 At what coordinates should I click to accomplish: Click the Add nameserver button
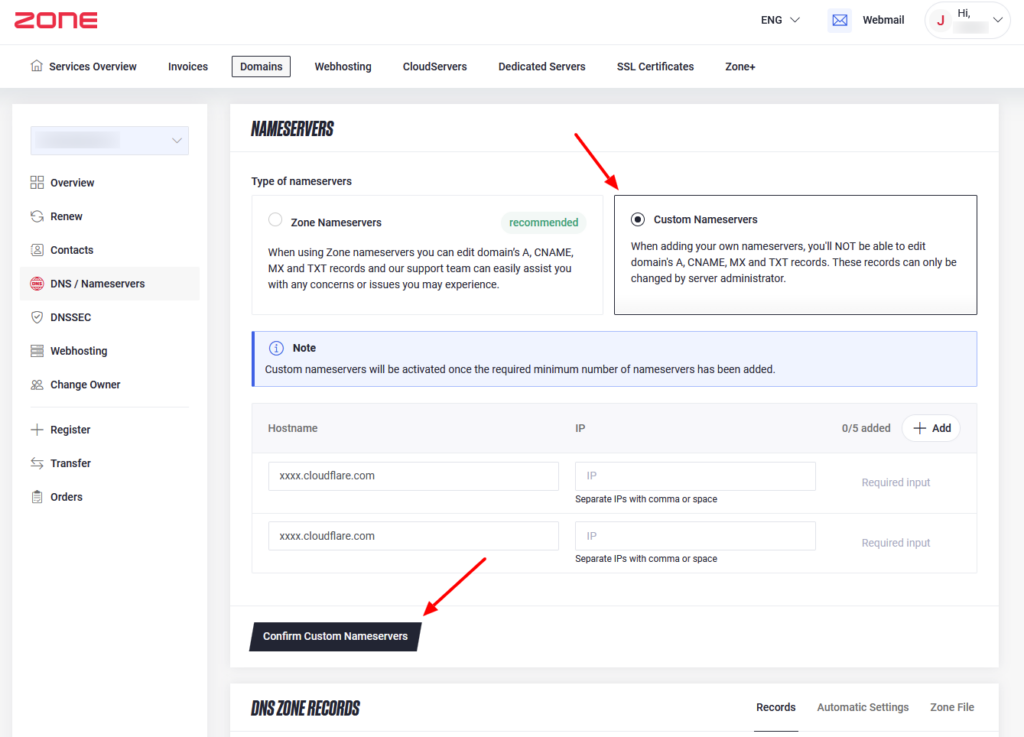point(931,428)
